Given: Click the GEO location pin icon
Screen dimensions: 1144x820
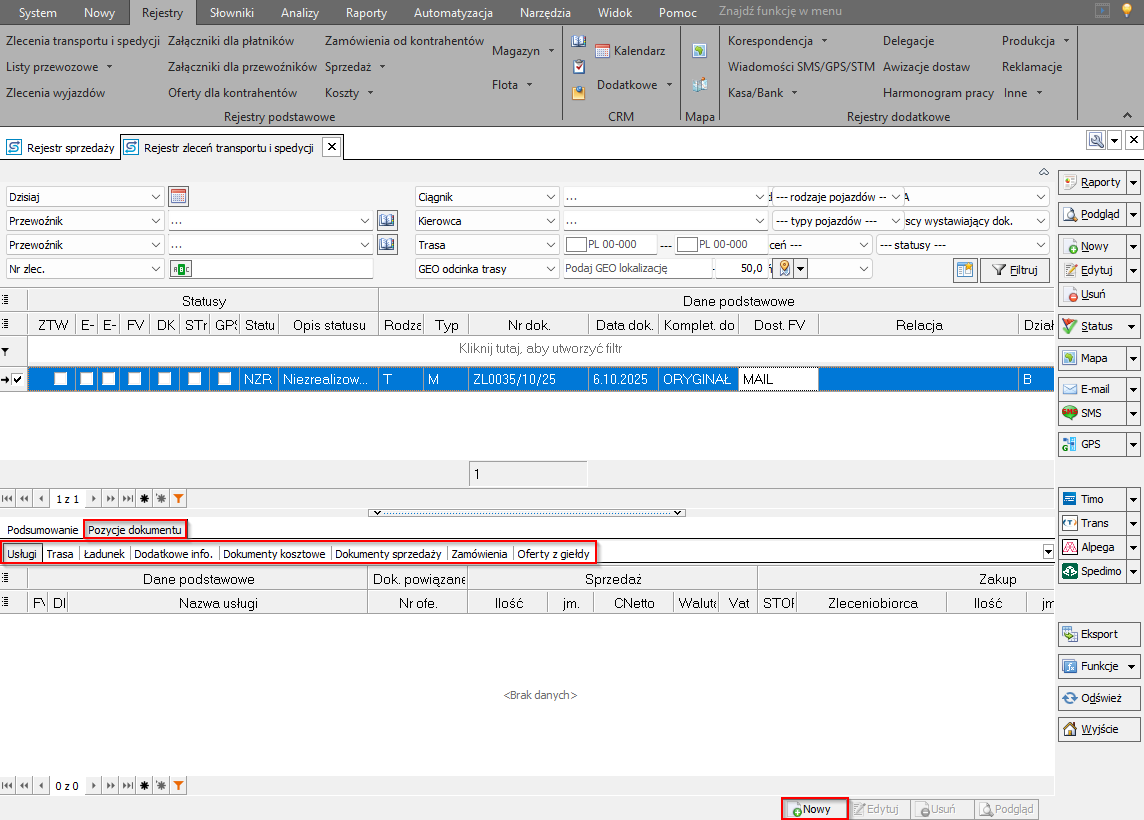Looking at the screenshot, I should coord(785,268).
